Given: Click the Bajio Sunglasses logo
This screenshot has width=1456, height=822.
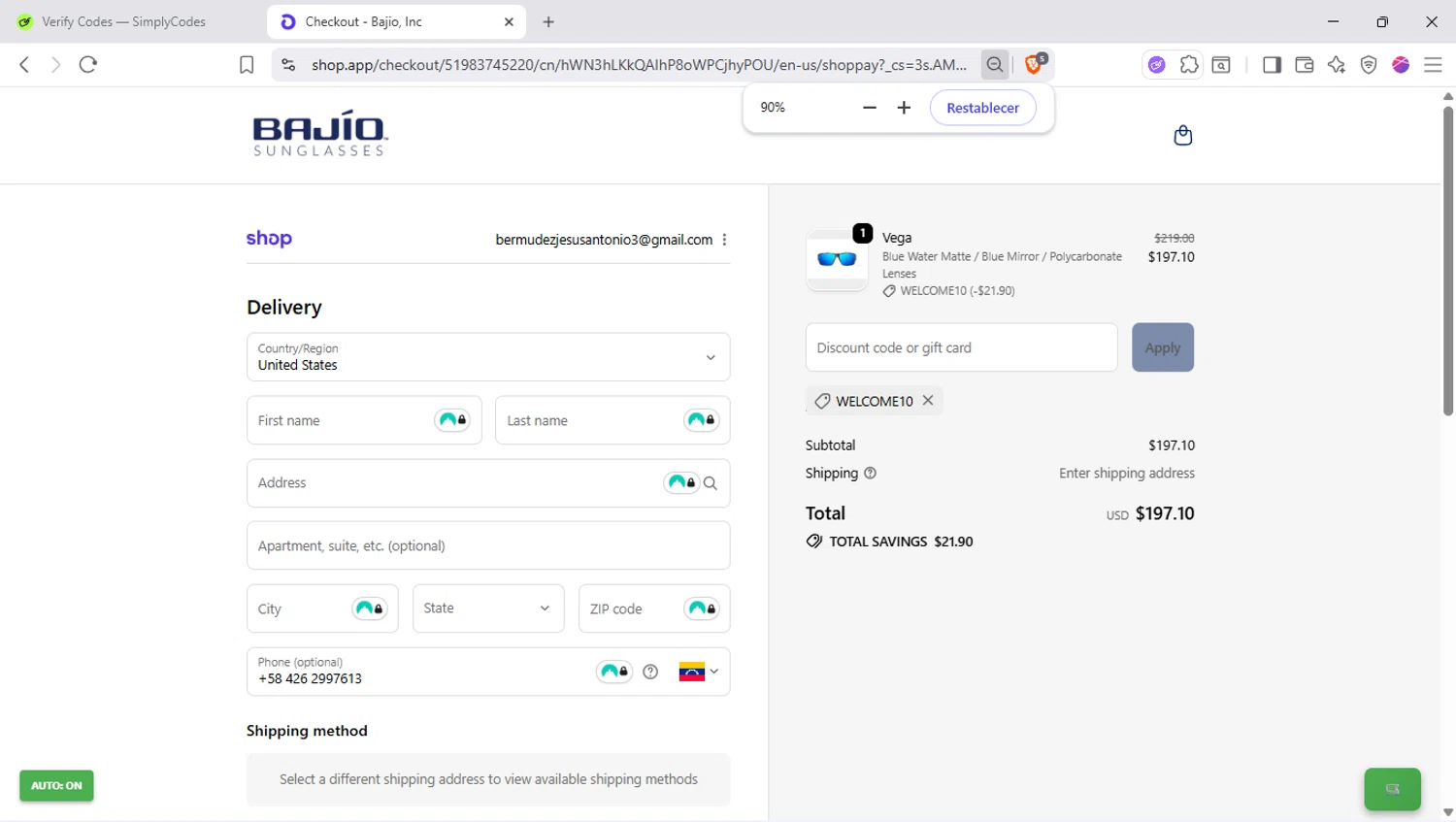Looking at the screenshot, I should 319,133.
